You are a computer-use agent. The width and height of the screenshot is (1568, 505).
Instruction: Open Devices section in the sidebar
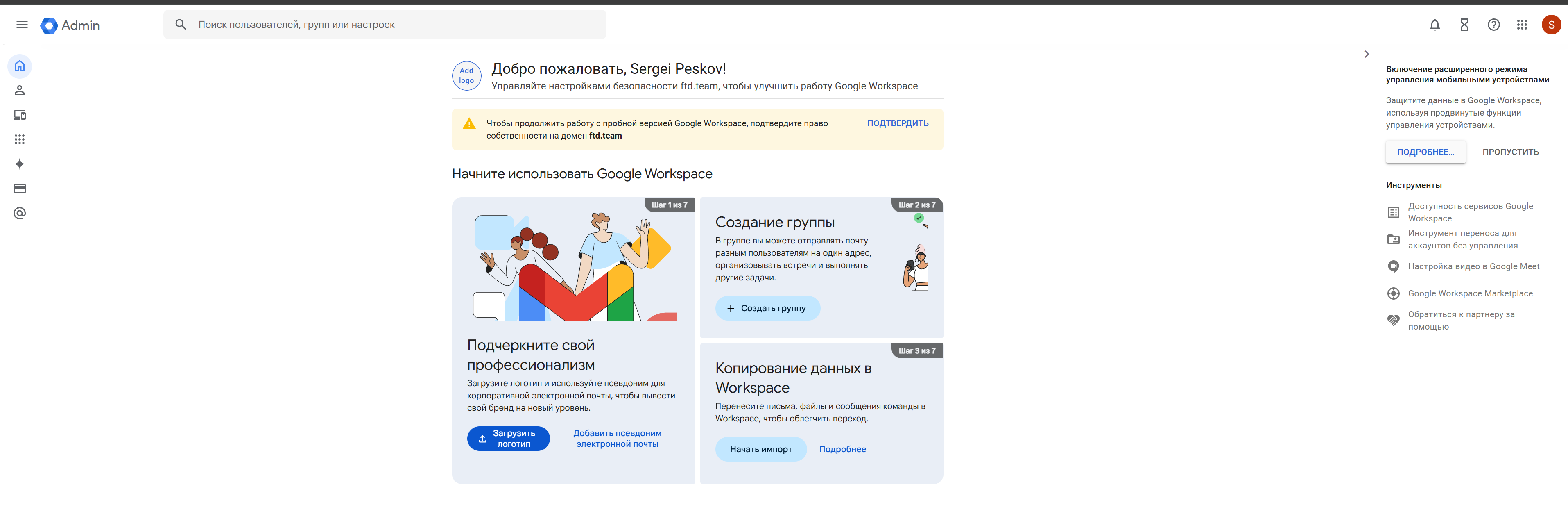tap(20, 115)
